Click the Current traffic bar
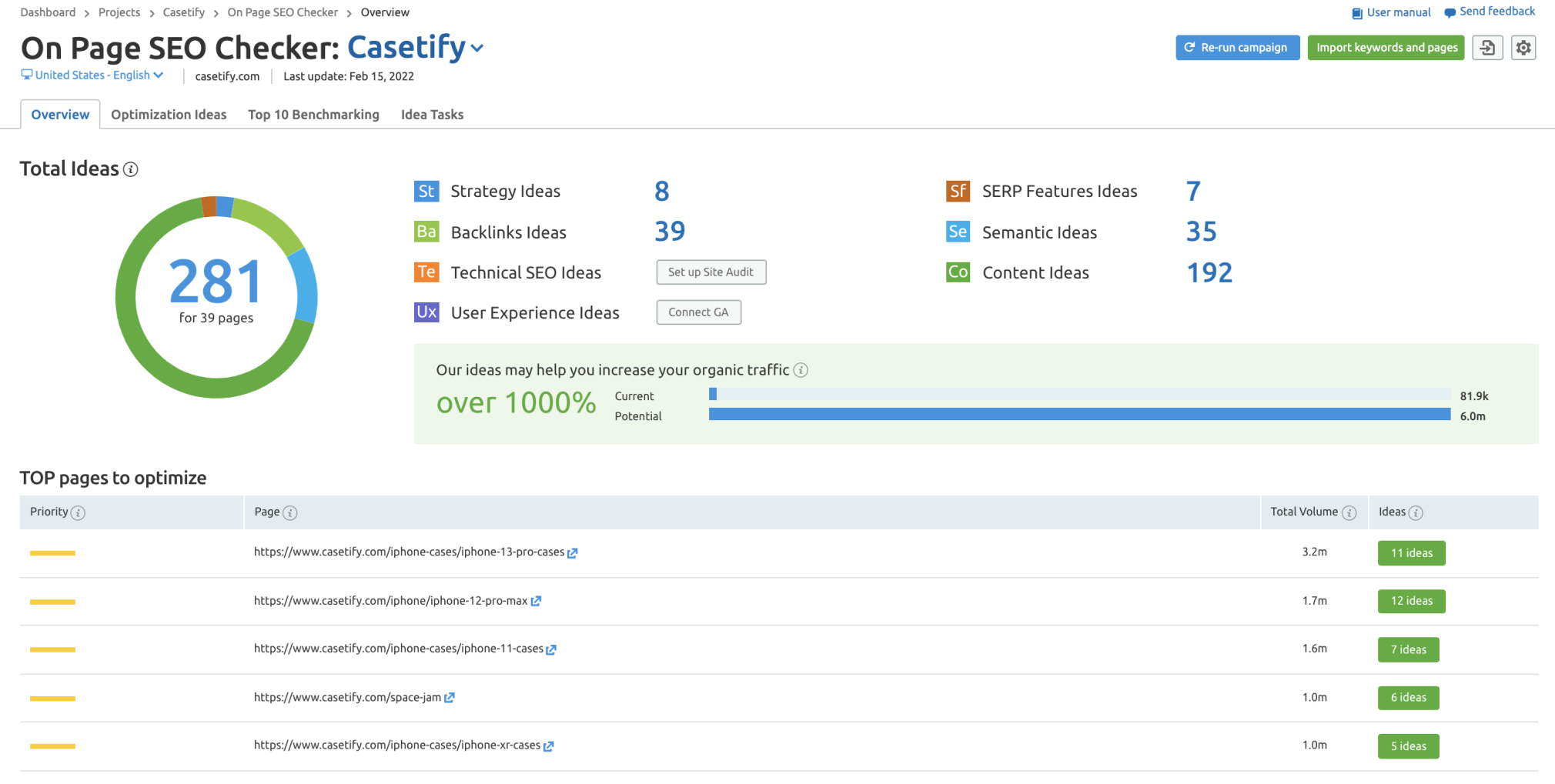The image size is (1555, 784). [x=1079, y=394]
